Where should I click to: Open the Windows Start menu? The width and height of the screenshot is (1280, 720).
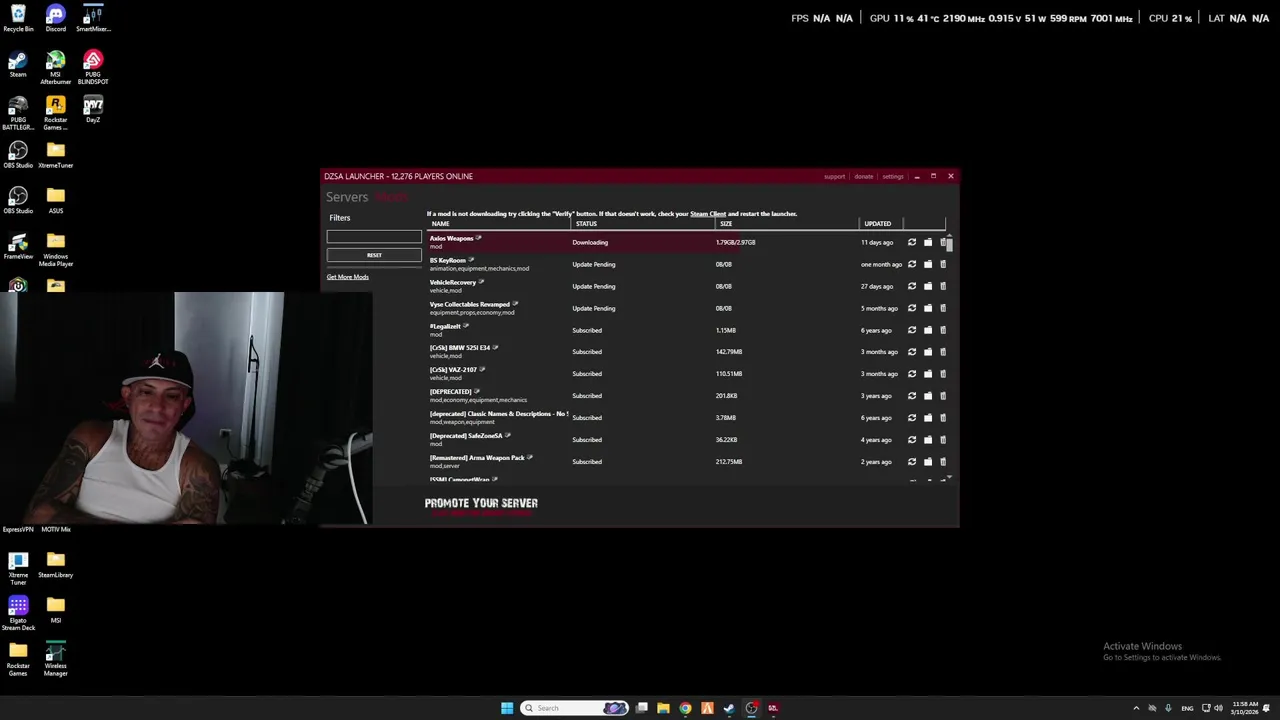click(507, 708)
